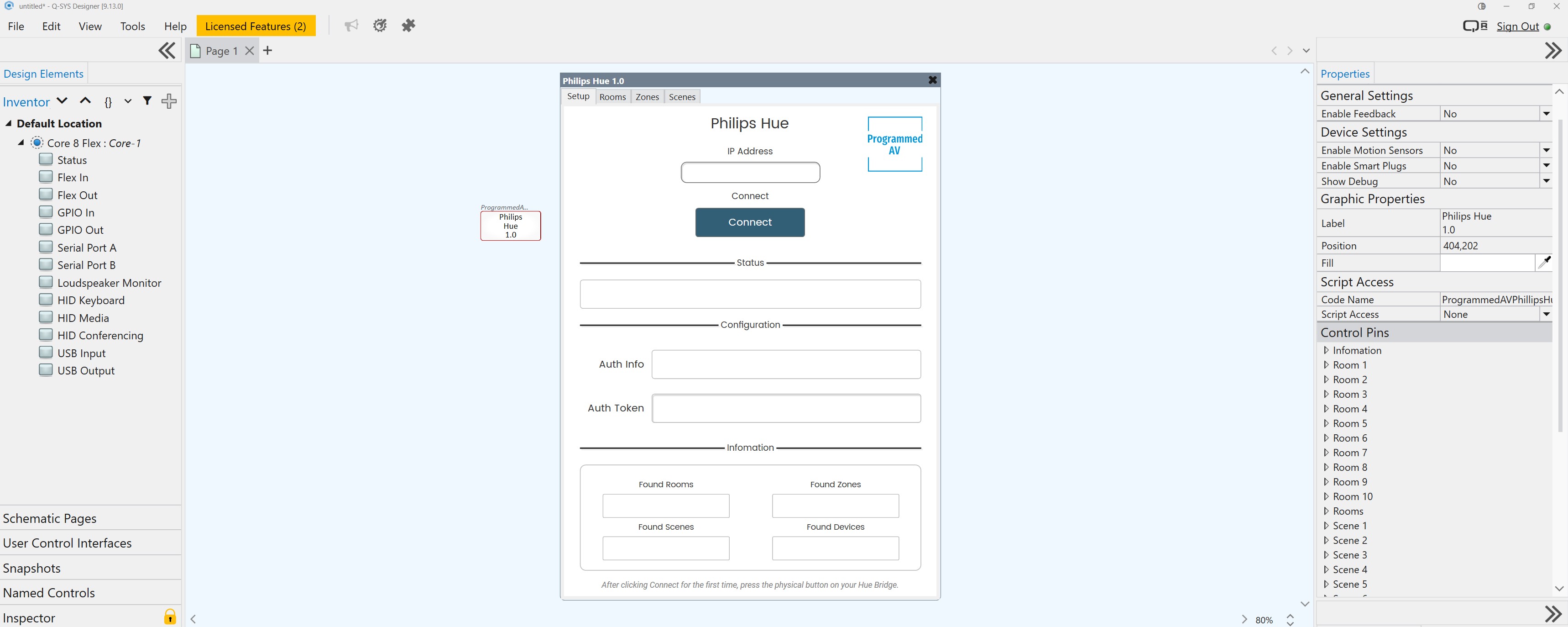Click the plus icon to add an inventor item
Viewport: 1568px width, 627px height.
pyautogui.click(x=168, y=101)
